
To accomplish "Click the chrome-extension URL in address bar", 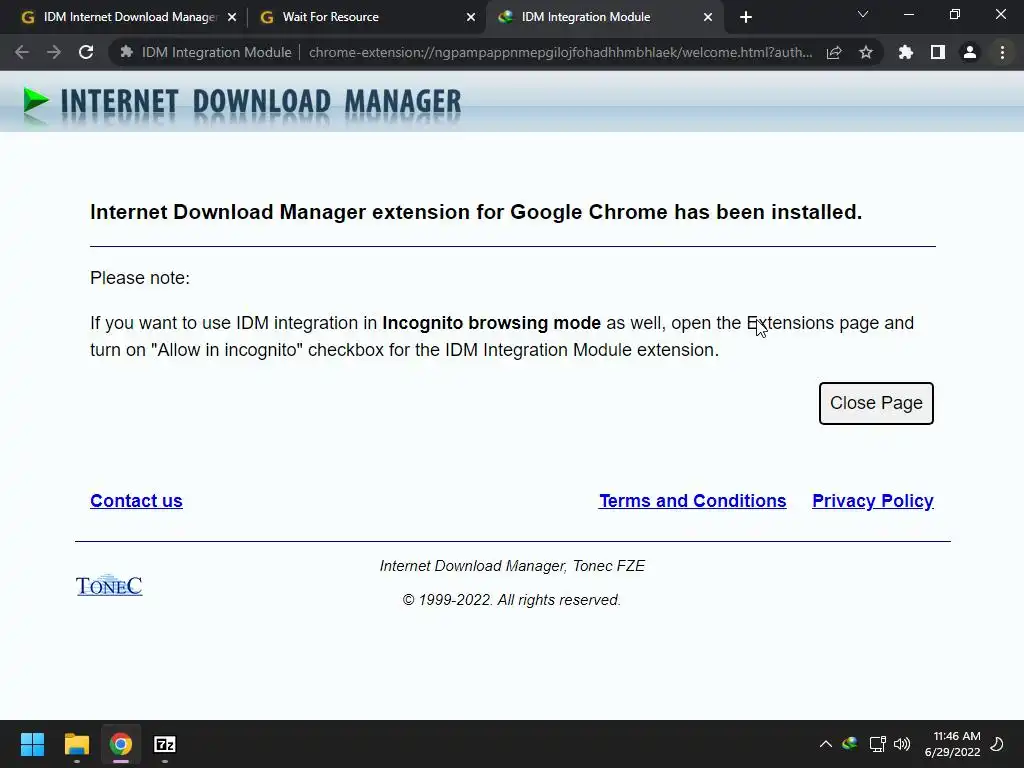I will pyautogui.click(x=560, y=52).
